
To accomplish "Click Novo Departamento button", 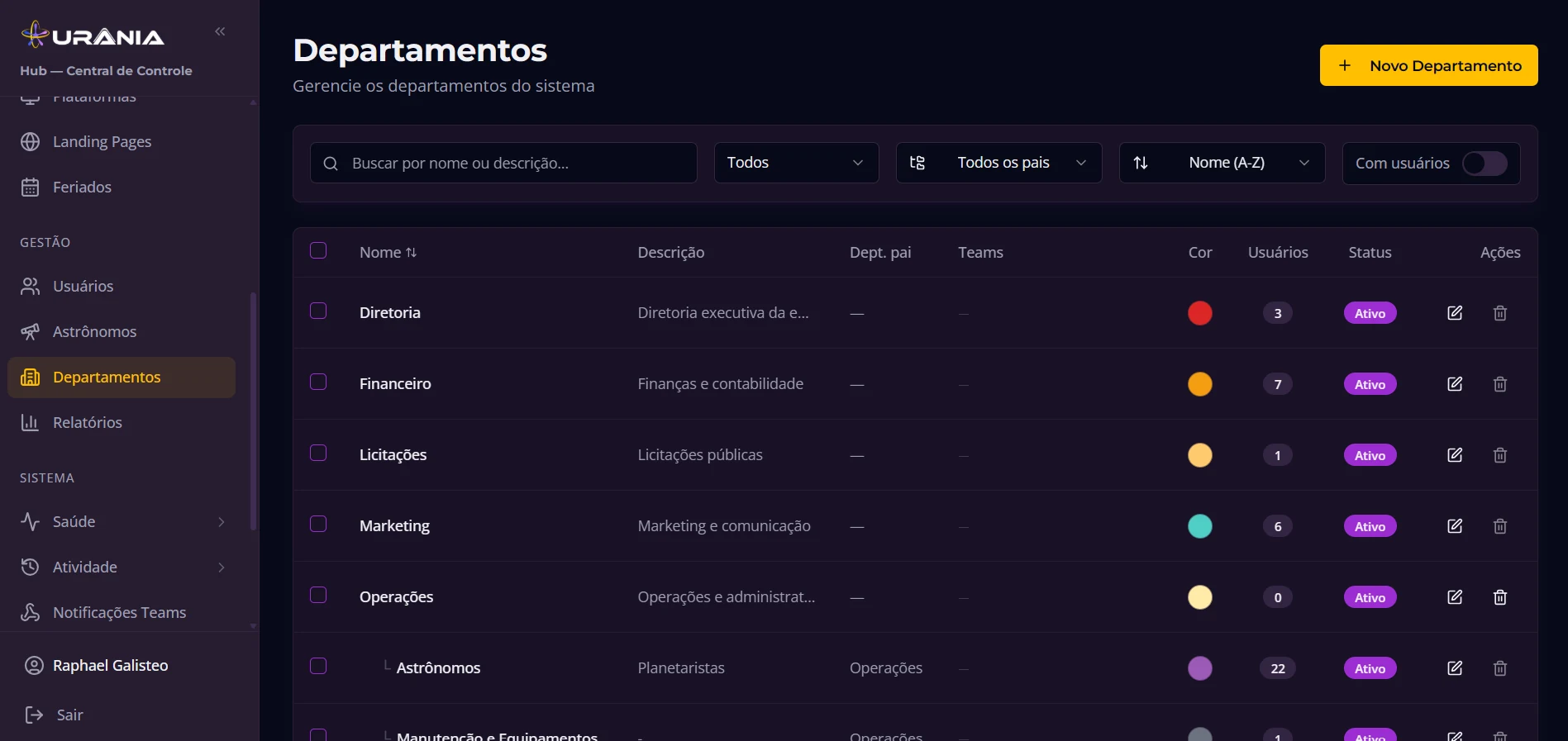I will click(1428, 65).
